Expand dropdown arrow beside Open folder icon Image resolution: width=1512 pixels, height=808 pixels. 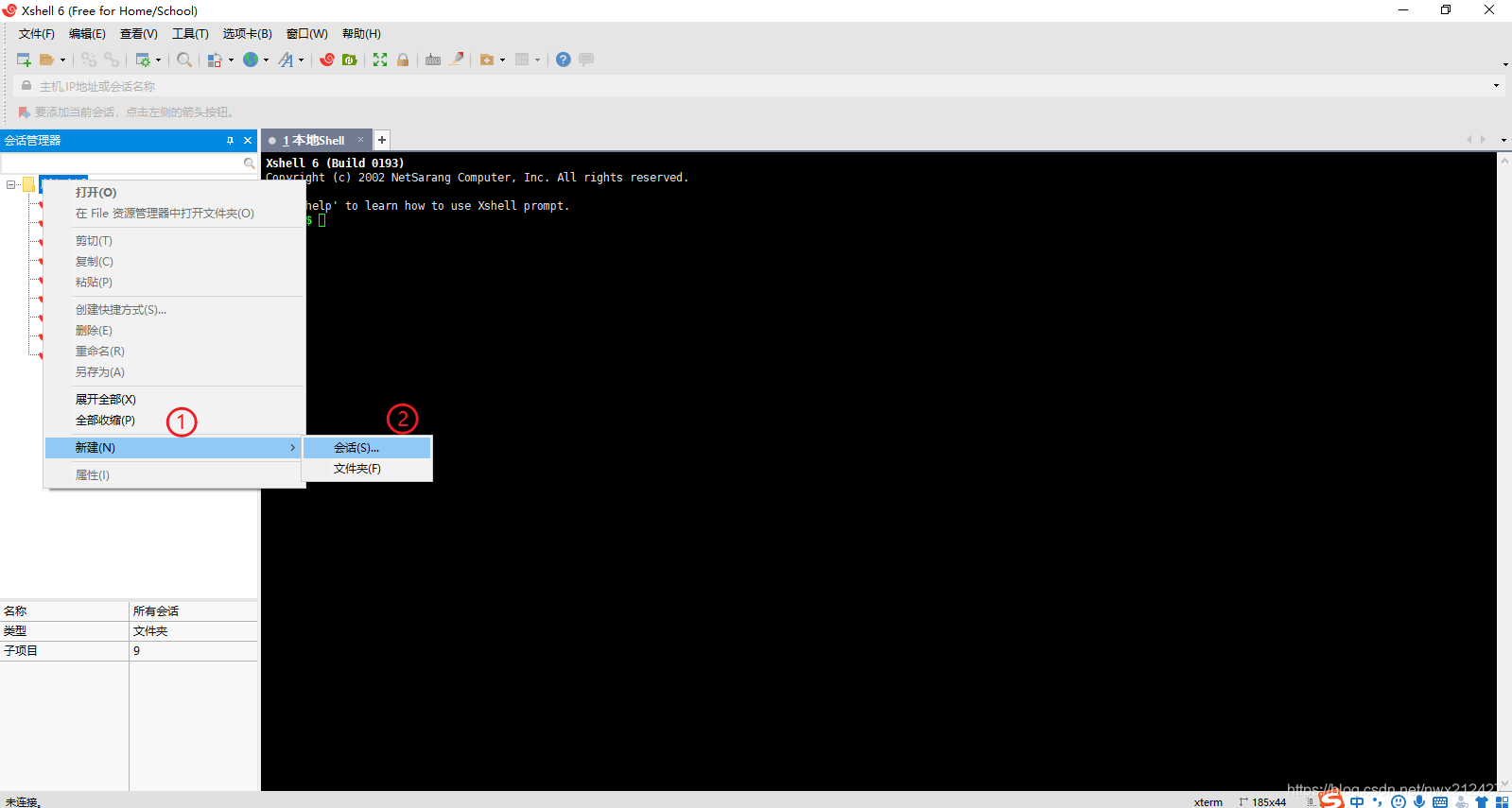click(x=63, y=60)
